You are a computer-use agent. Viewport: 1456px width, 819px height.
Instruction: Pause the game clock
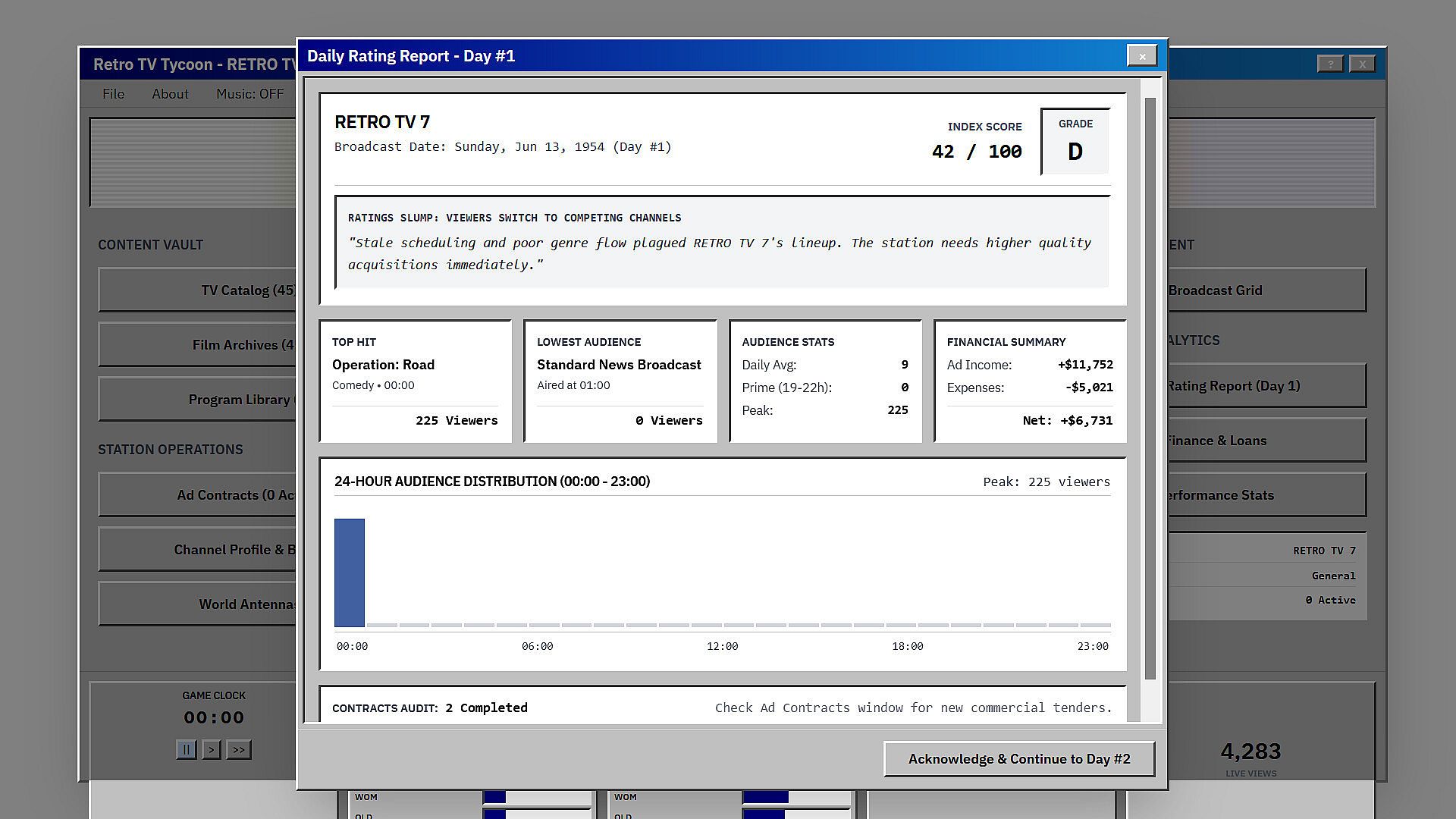point(186,750)
